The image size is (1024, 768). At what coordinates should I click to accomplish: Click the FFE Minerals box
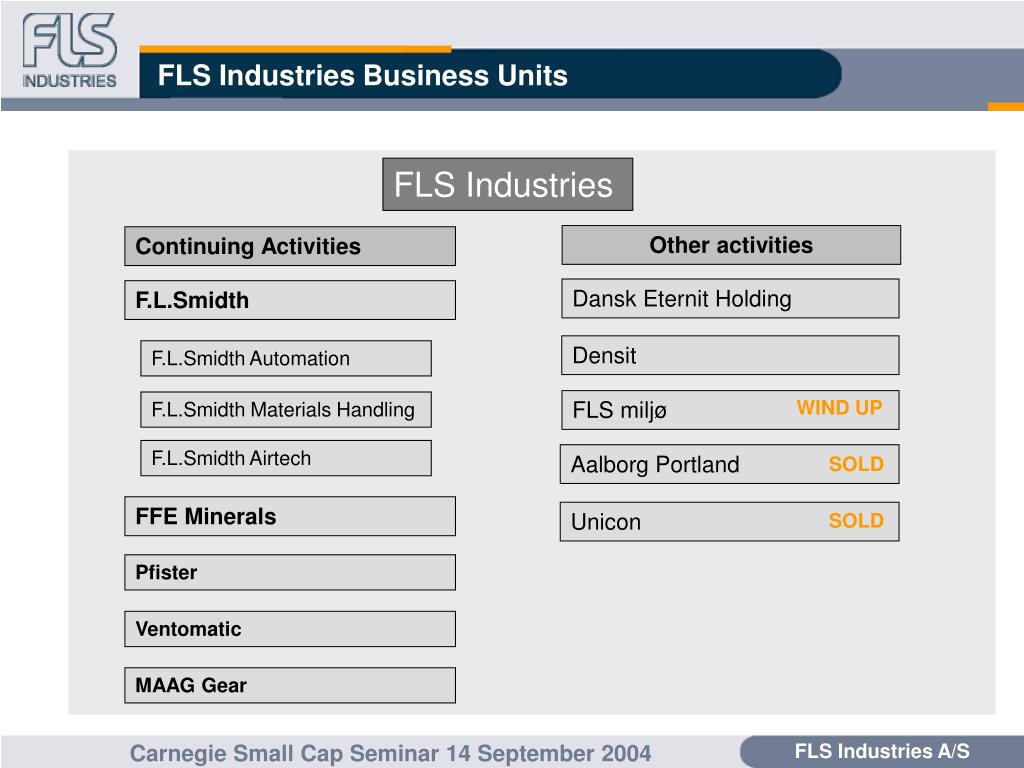pos(290,516)
